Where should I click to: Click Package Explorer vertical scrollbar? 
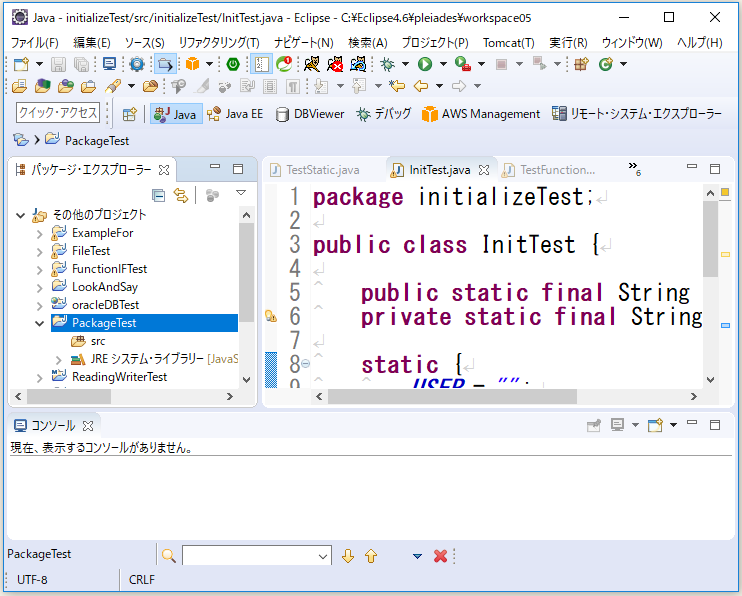[247, 274]
